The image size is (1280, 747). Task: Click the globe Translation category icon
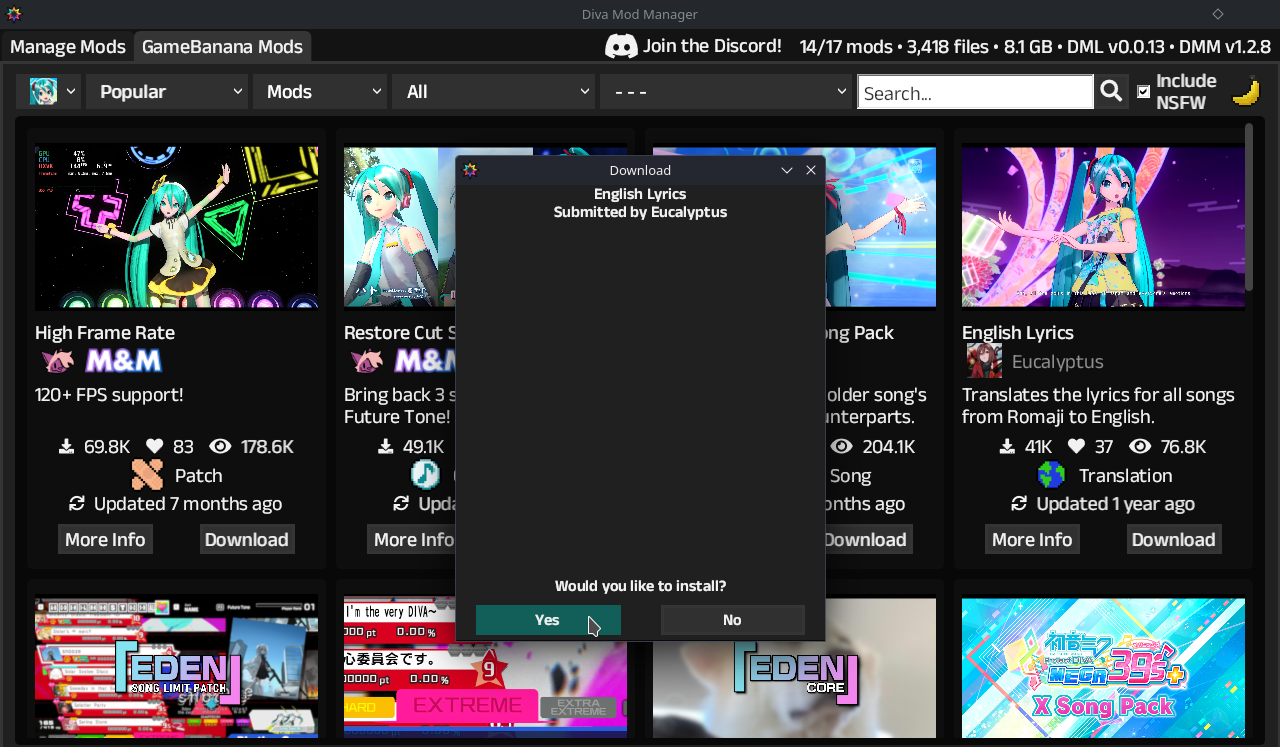(1052, 475)
